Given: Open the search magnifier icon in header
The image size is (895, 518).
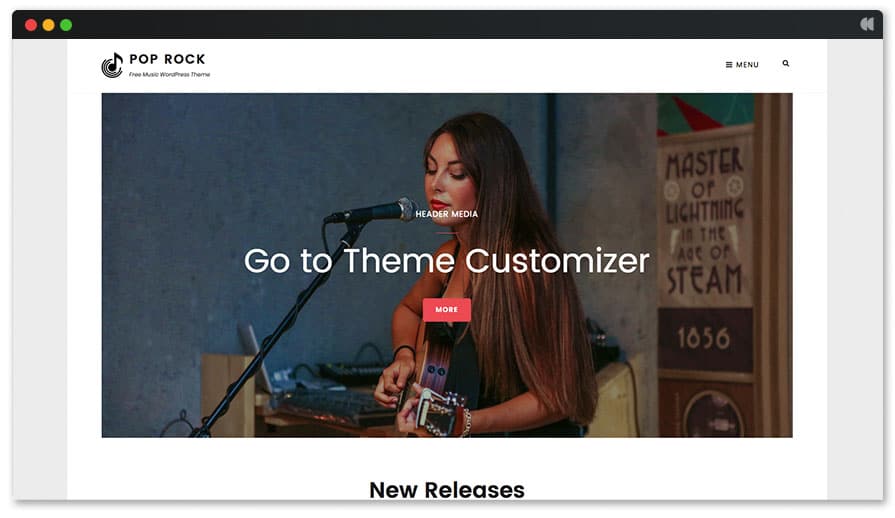Looking at the screenshot, I should coord(785,63).
